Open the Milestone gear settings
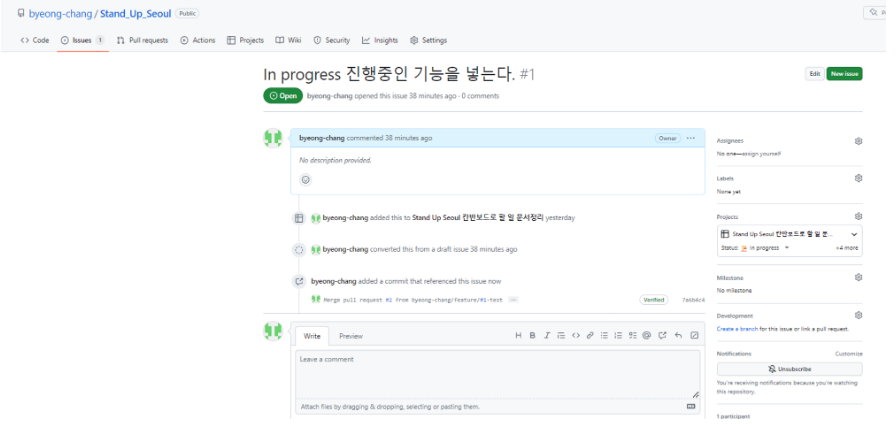The image size is (896, 426). pyautogui.click(x=858, y=278)
